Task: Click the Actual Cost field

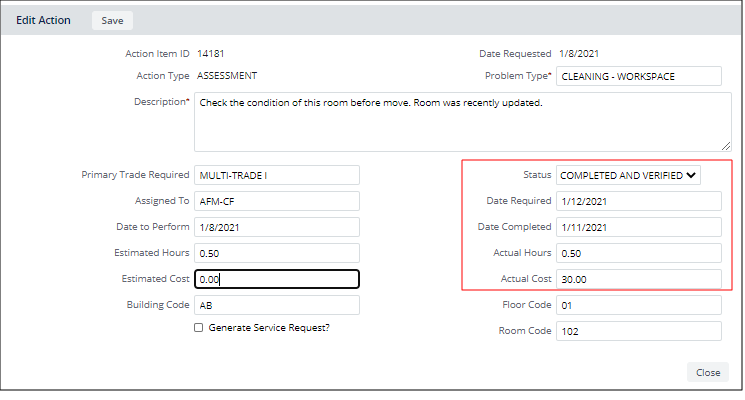Action: coord(638,279)
